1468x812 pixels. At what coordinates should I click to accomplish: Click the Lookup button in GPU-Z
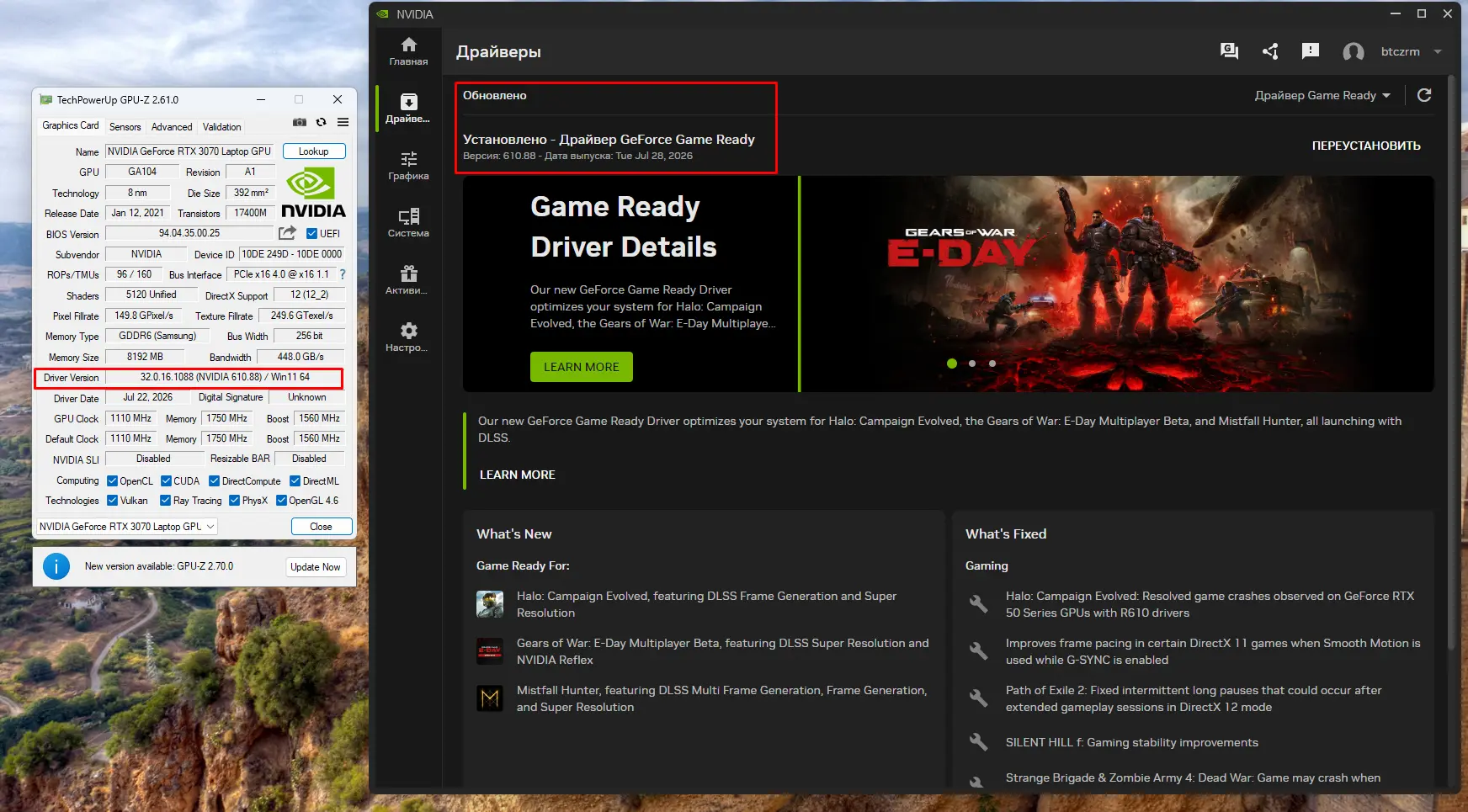[314, 151]
